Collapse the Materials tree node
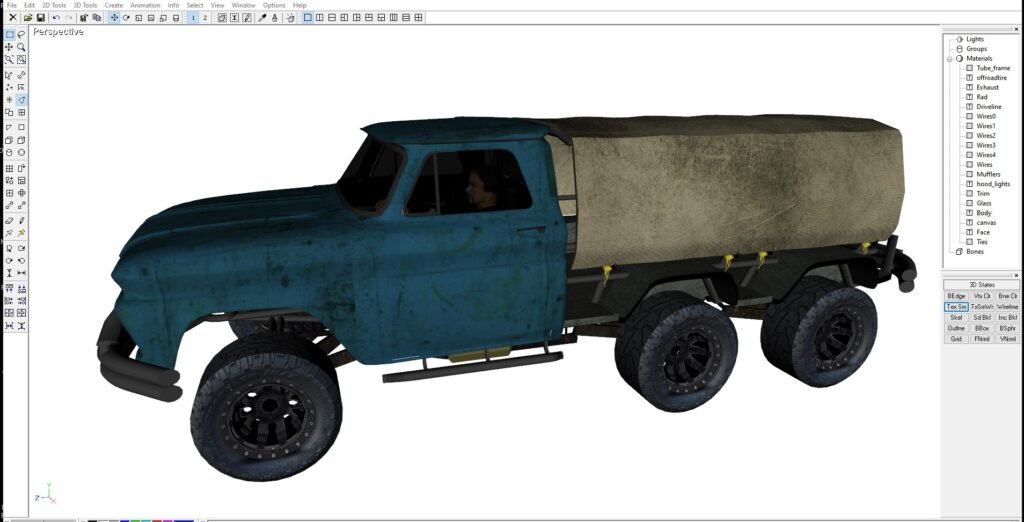 pos(950,59)
